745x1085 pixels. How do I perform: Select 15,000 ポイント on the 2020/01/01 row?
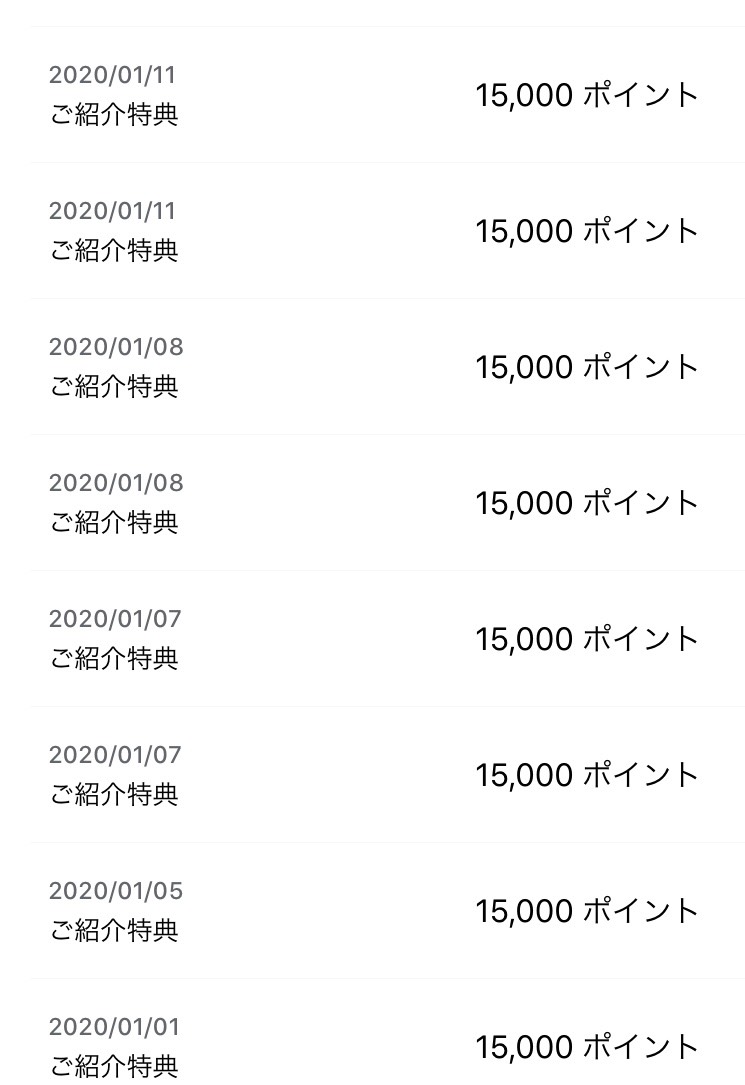coord(587,1047)
